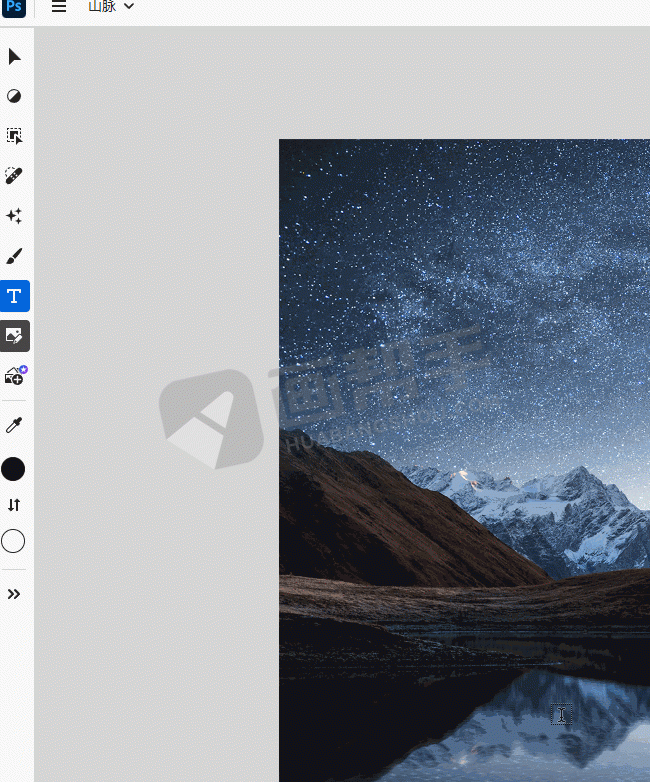
Task: Select the Brush tool
Action: 14,256
